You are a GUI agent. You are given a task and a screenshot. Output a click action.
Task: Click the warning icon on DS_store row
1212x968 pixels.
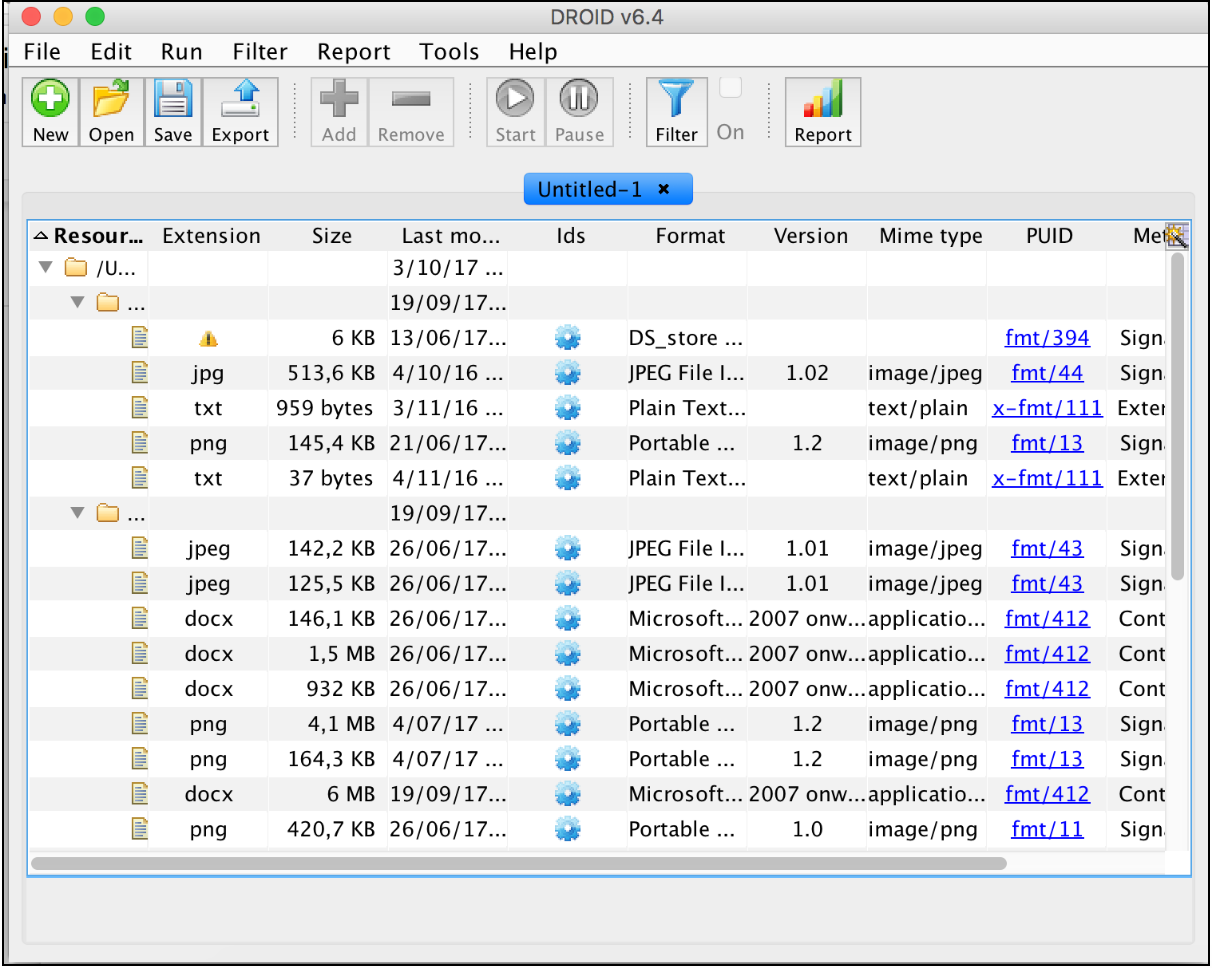point(208,339)
